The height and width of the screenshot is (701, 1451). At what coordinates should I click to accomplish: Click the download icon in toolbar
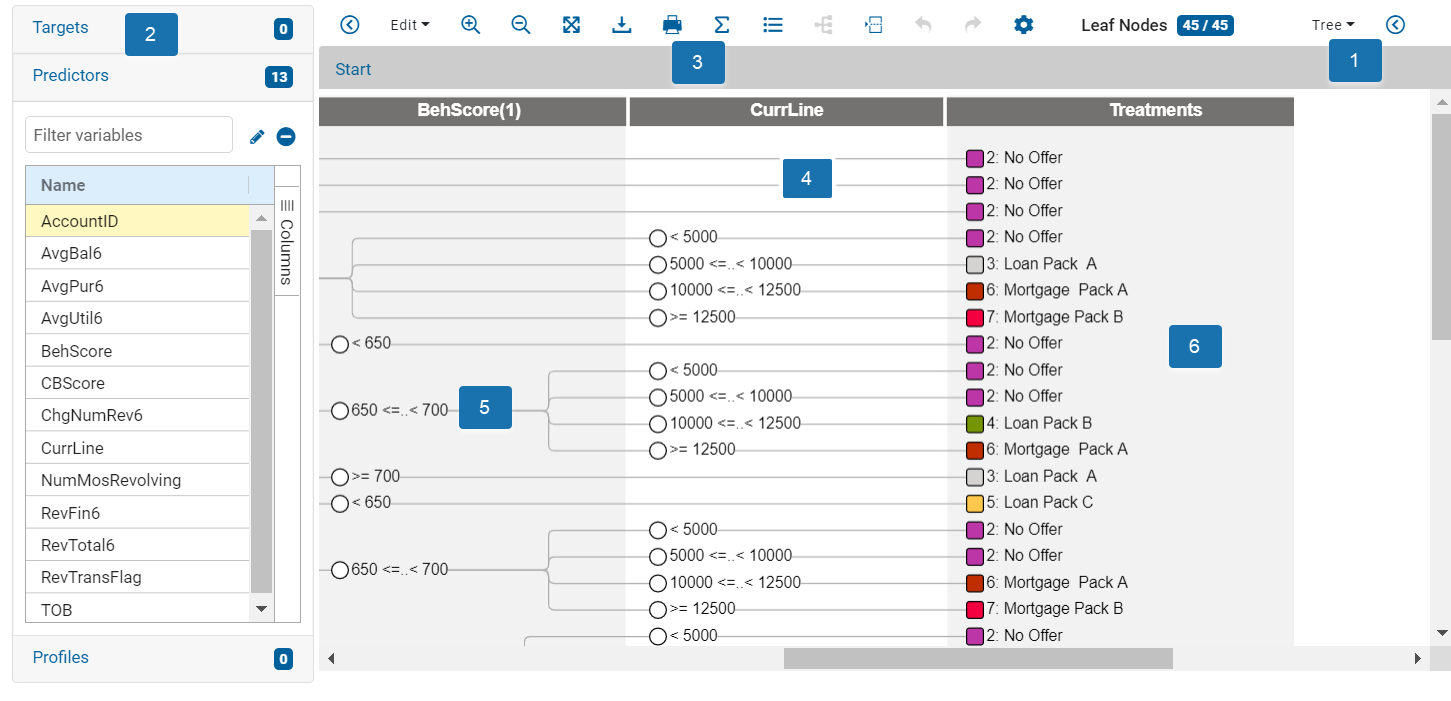tap(621, 25)
